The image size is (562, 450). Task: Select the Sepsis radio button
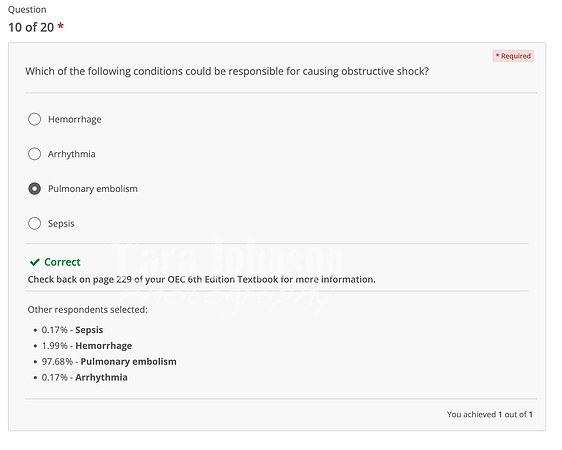(x=34, y=224)
